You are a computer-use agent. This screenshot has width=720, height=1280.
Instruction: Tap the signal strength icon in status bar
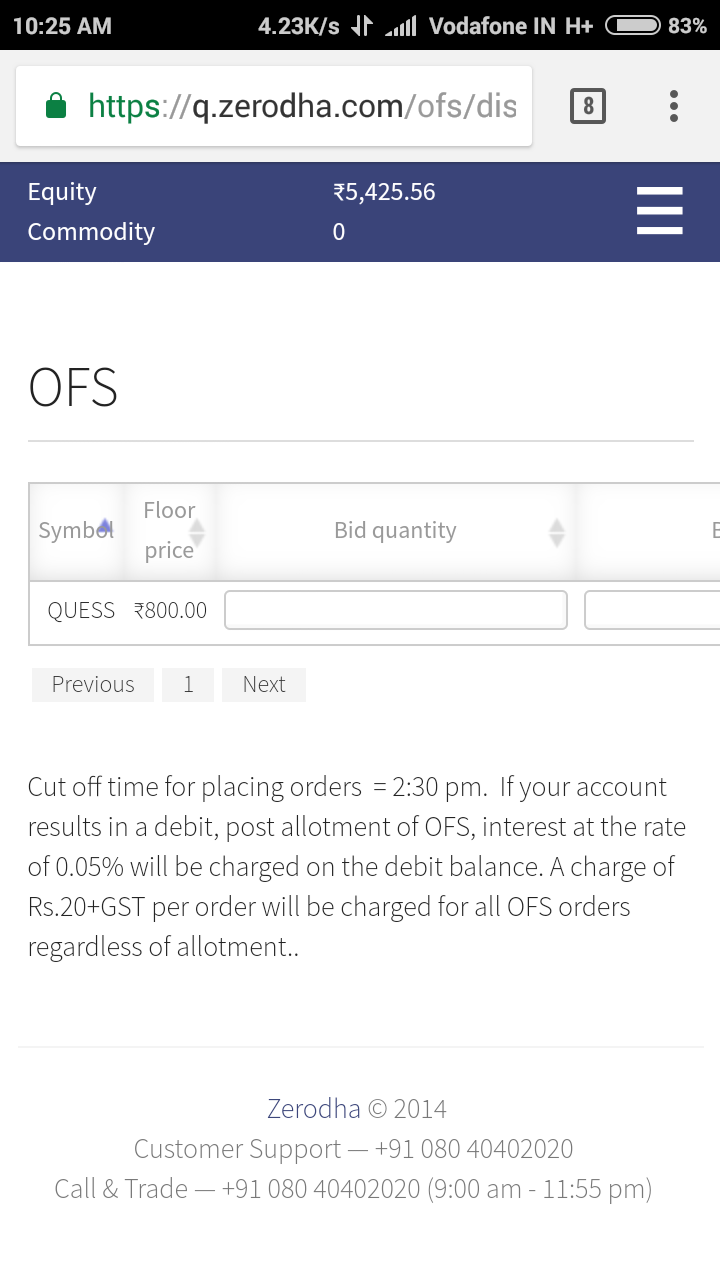400,26
